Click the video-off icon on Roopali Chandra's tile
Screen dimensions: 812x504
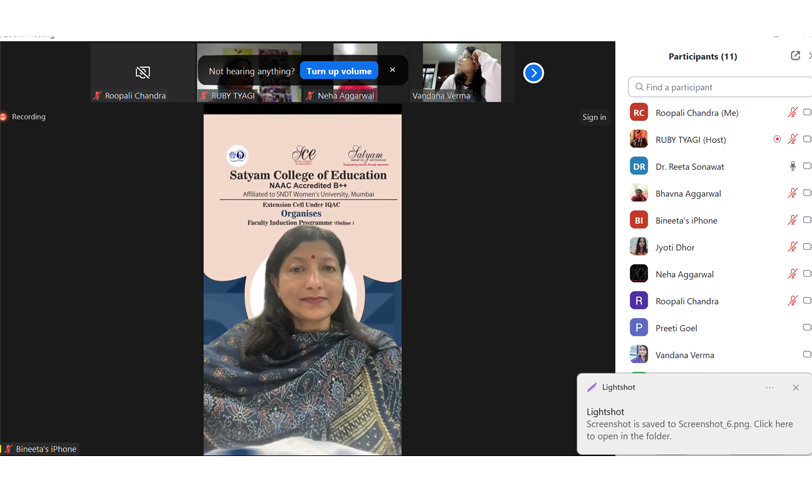(x=143, y=72)
